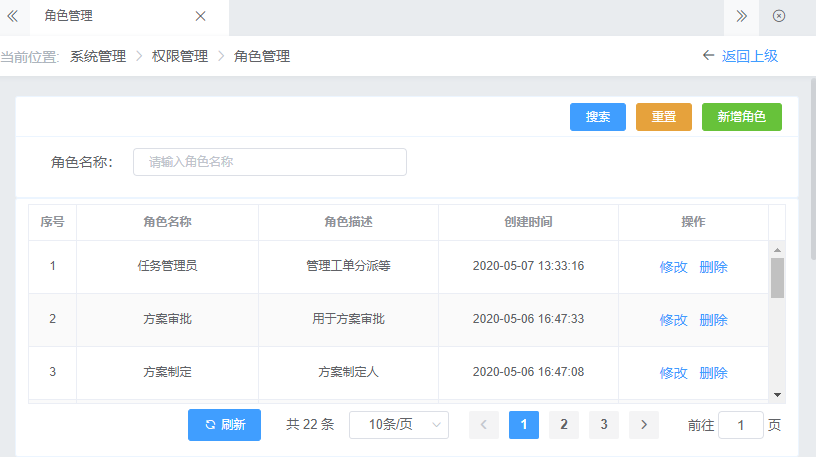Screen dimensions: 816x457
Task: Click 修改 for 任务管理员 row
Action: click(673, 267)
